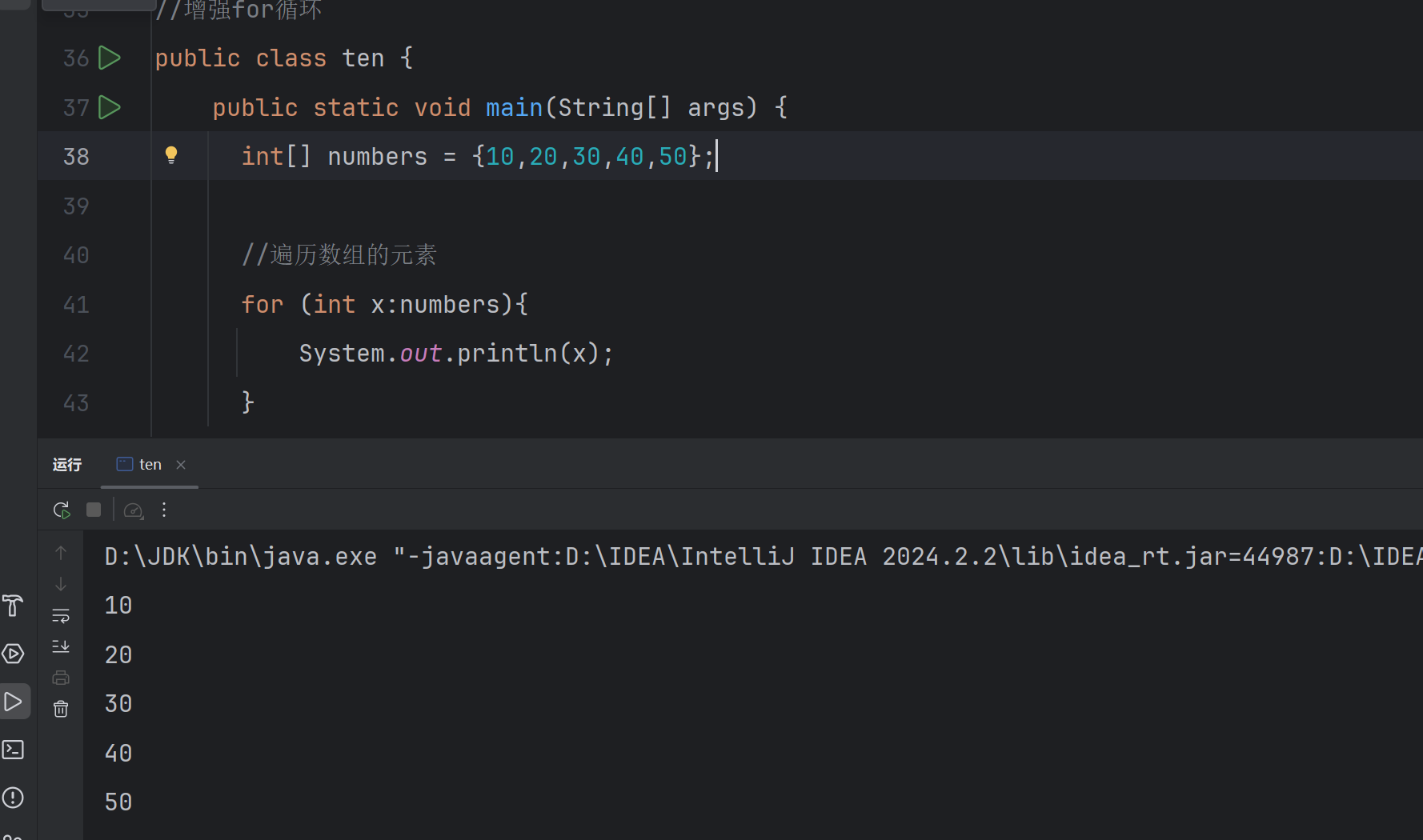The height and width of the screenshot is (840, 1423).
Task: Jump down the stack trace
Action: click(61, 584)
